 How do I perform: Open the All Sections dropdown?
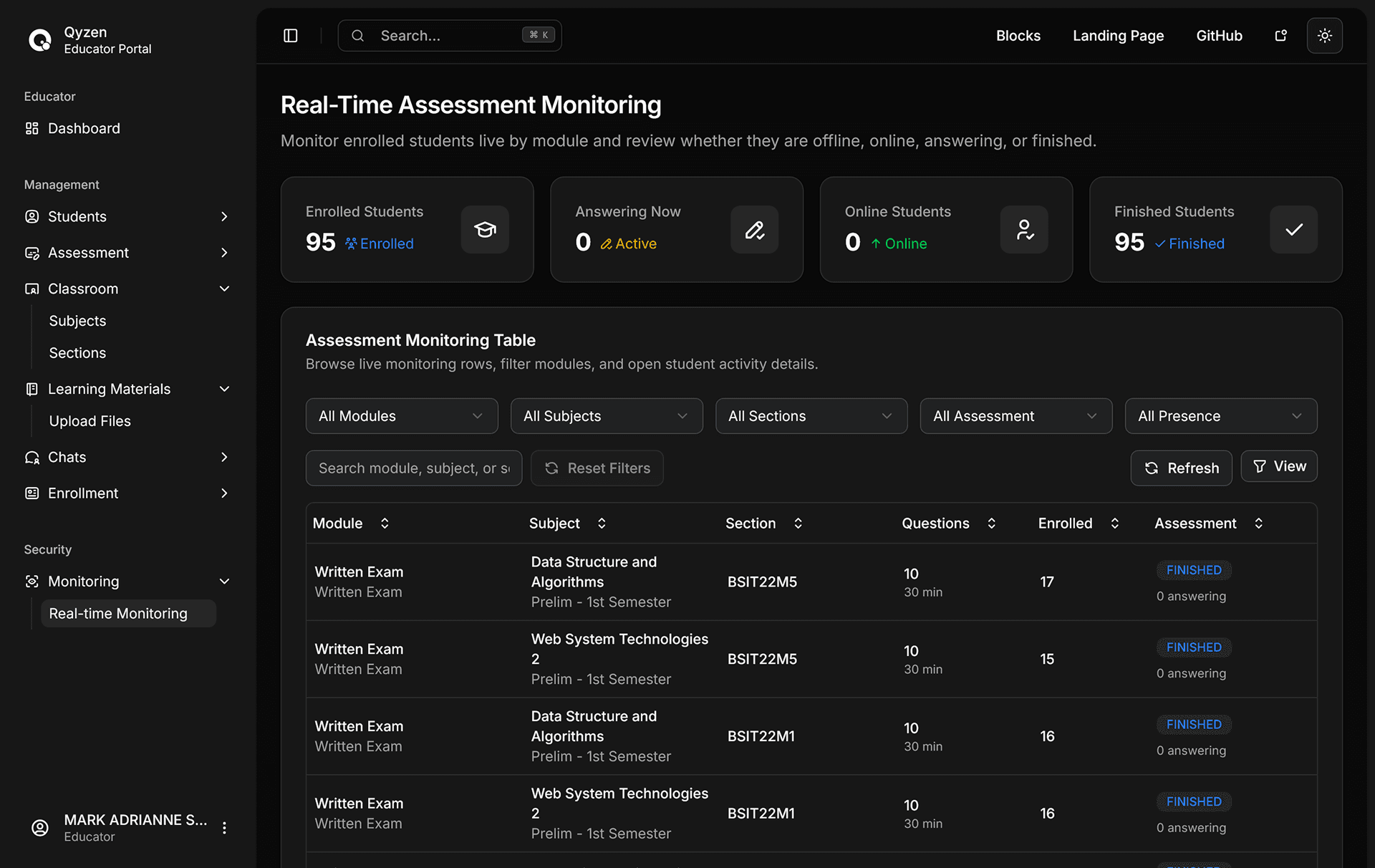pos(811,416)
